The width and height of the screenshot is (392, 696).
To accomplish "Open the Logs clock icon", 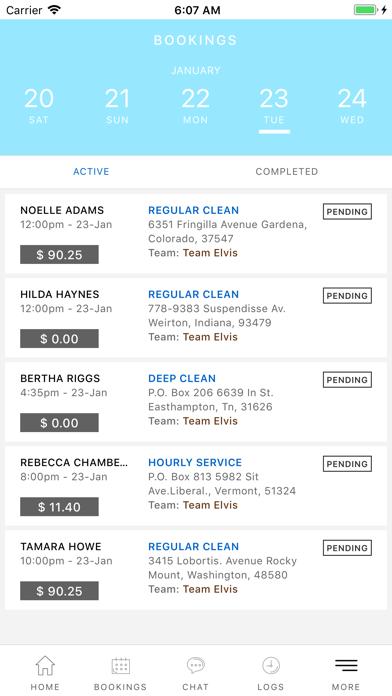I will click(x=270, y=666).
